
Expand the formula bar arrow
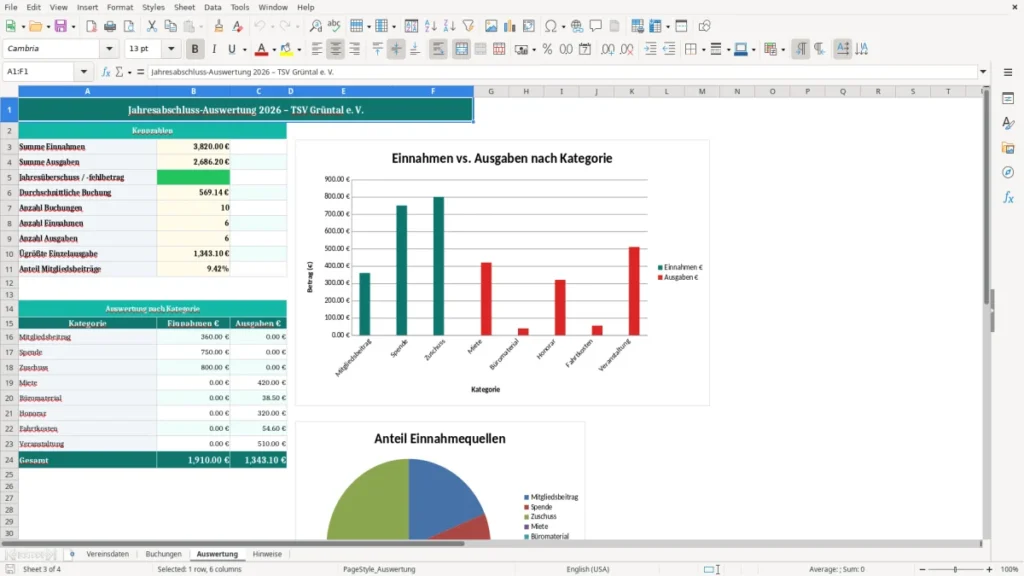pyautogui.click(x=983, y=72)
